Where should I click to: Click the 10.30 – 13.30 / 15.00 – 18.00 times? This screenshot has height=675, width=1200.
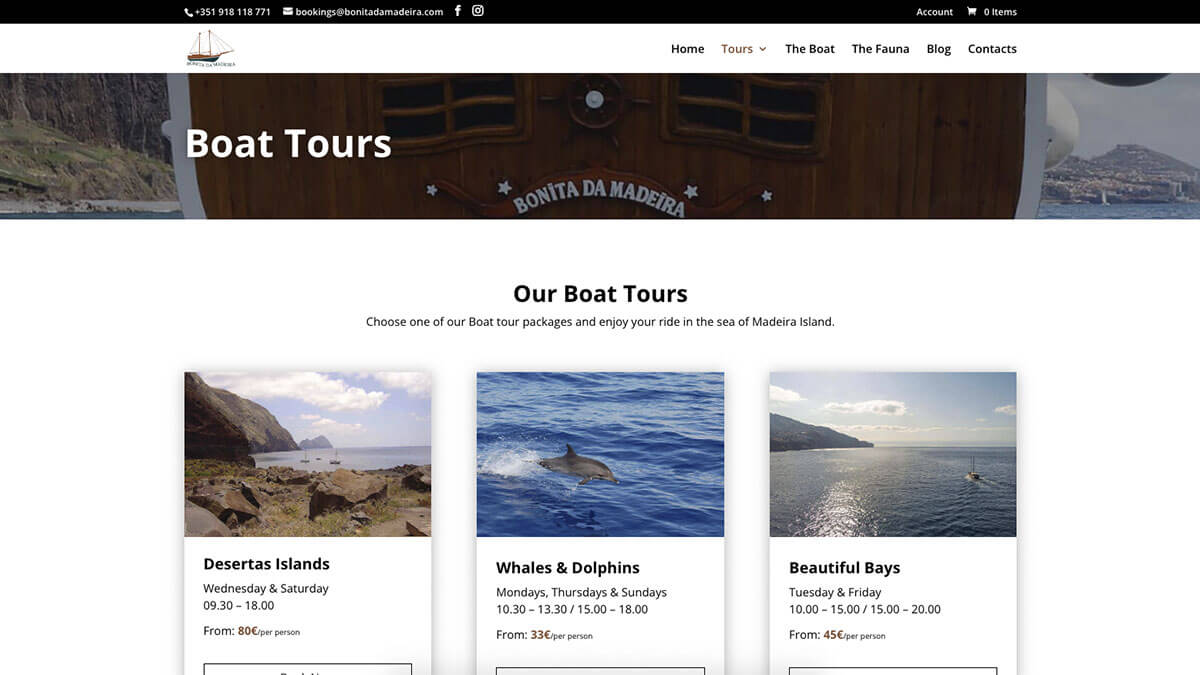click(x=572, y=609)
